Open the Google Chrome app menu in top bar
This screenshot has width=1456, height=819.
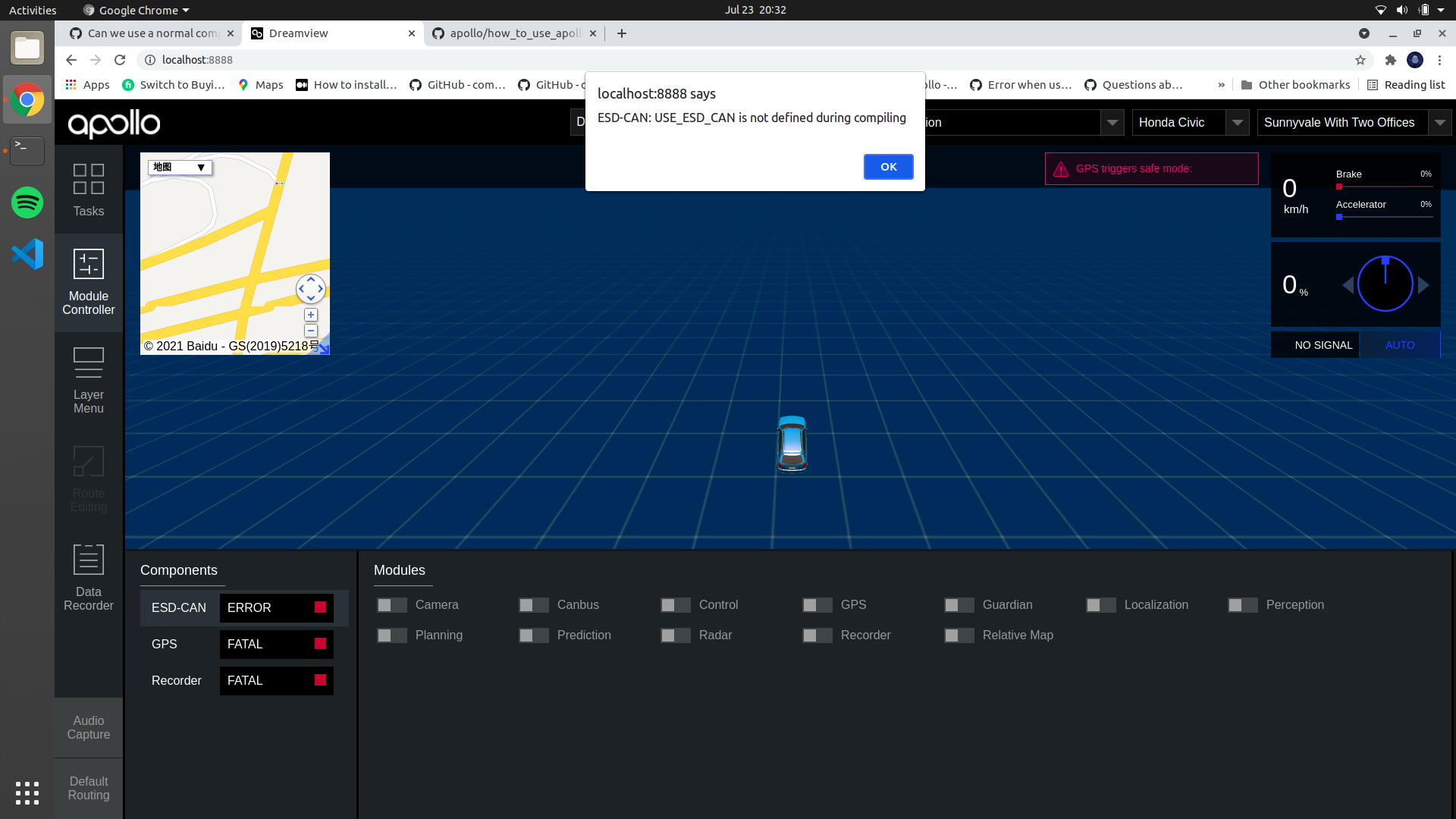click(x=136, y=10)
